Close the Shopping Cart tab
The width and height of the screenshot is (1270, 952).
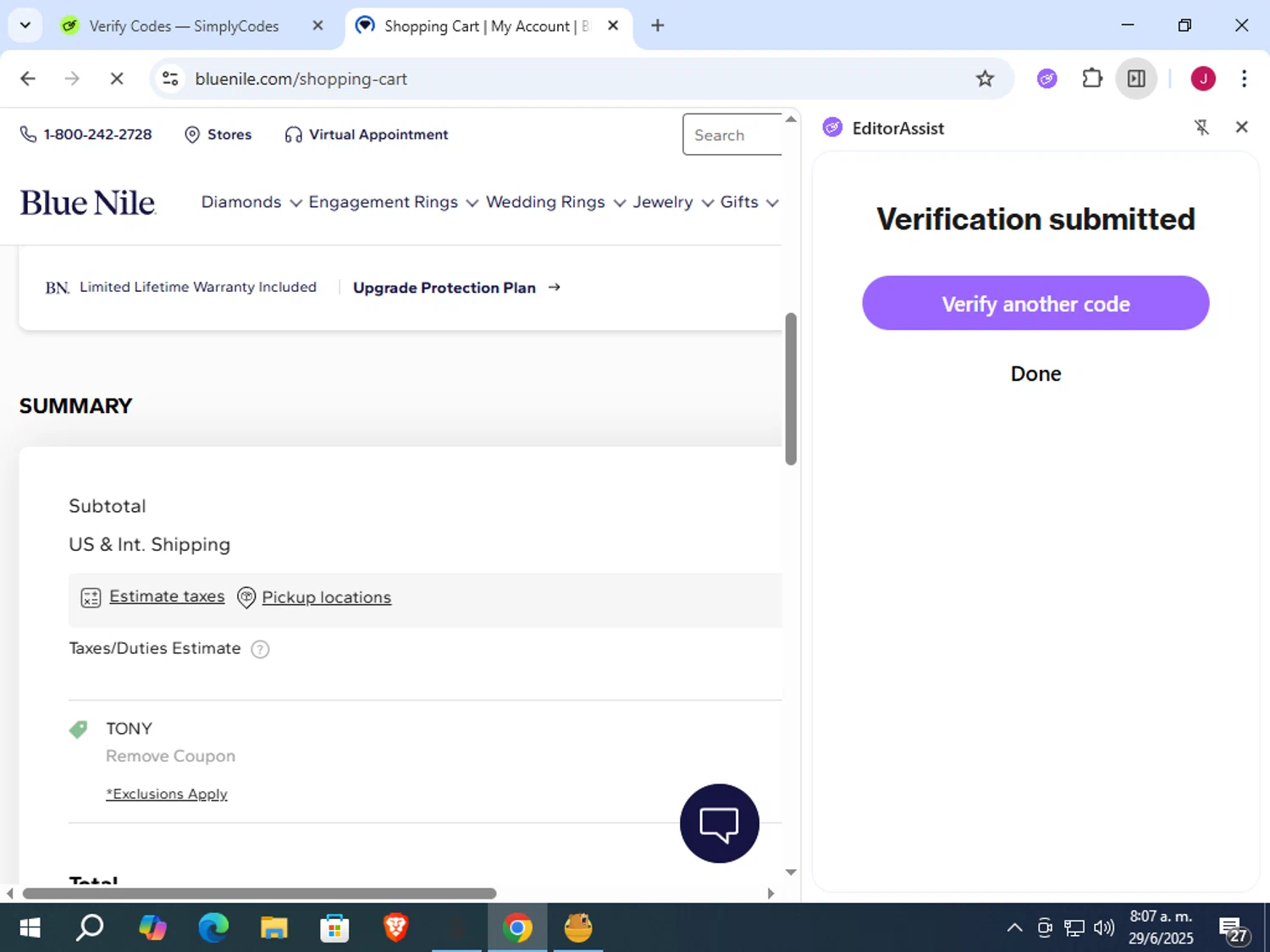point(613,25)
